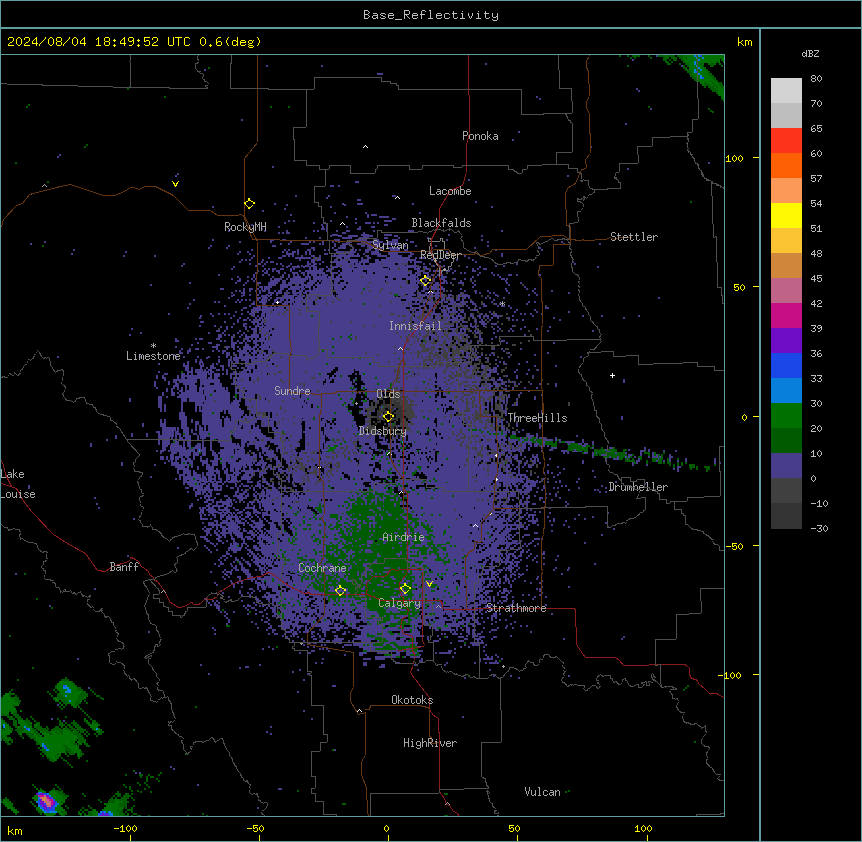This screenshot has width=862, height=842.
Task: Click the legend value 65
Action: click(816, 128)
